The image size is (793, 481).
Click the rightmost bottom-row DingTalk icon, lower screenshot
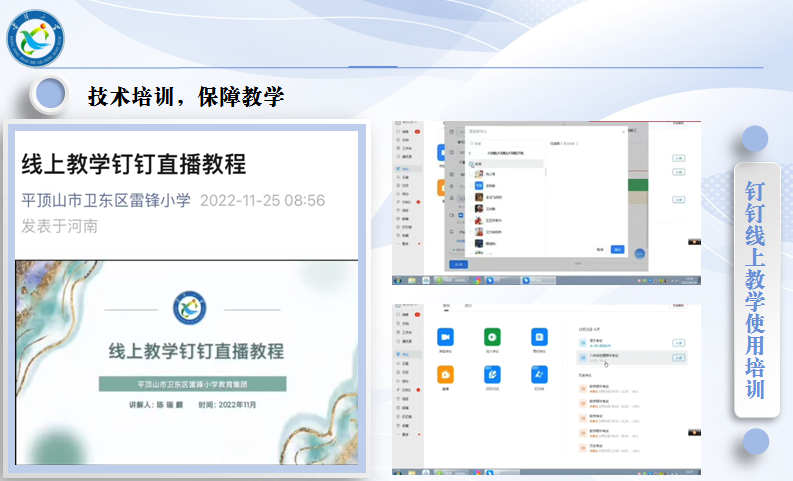(x=539, y=374)
